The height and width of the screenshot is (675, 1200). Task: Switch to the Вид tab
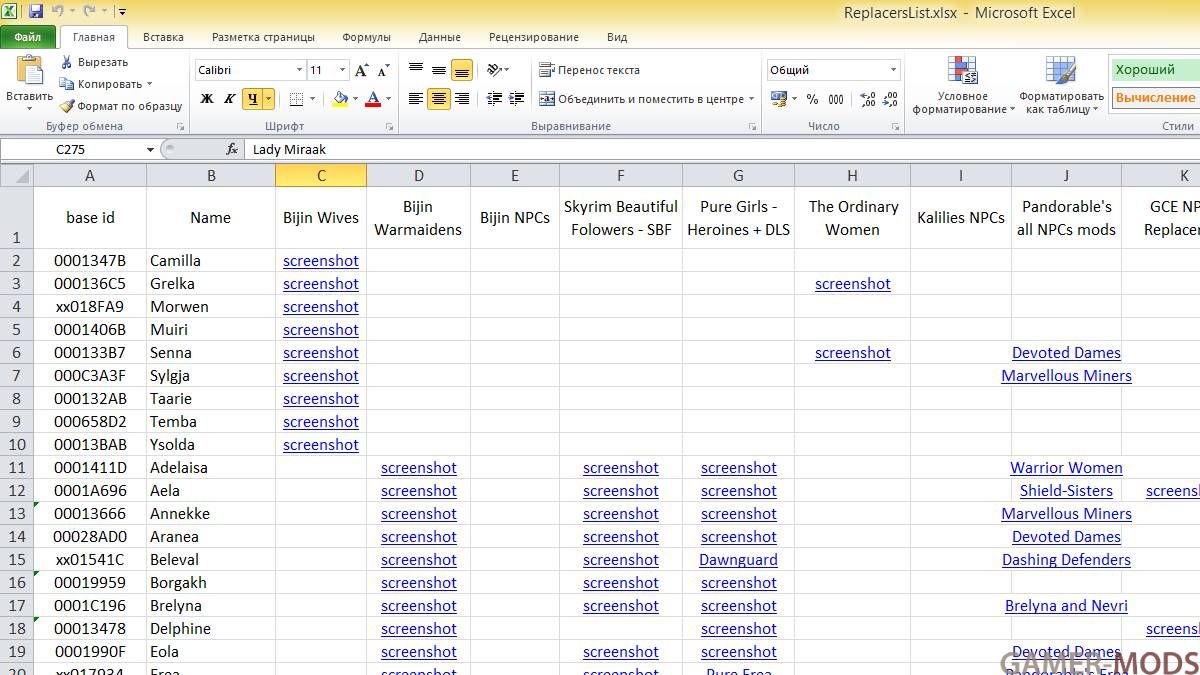[x=617, y=37]
